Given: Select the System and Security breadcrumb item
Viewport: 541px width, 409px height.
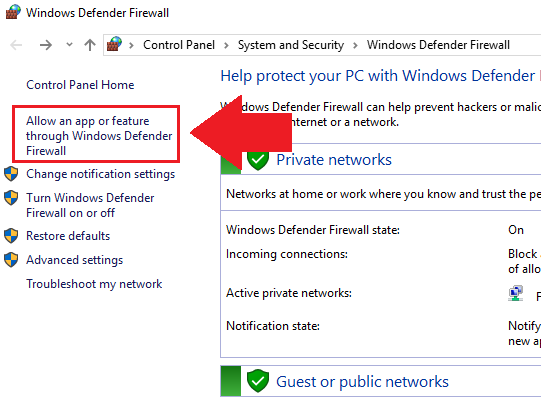Looking at the screenshot, I should [291, 45].
